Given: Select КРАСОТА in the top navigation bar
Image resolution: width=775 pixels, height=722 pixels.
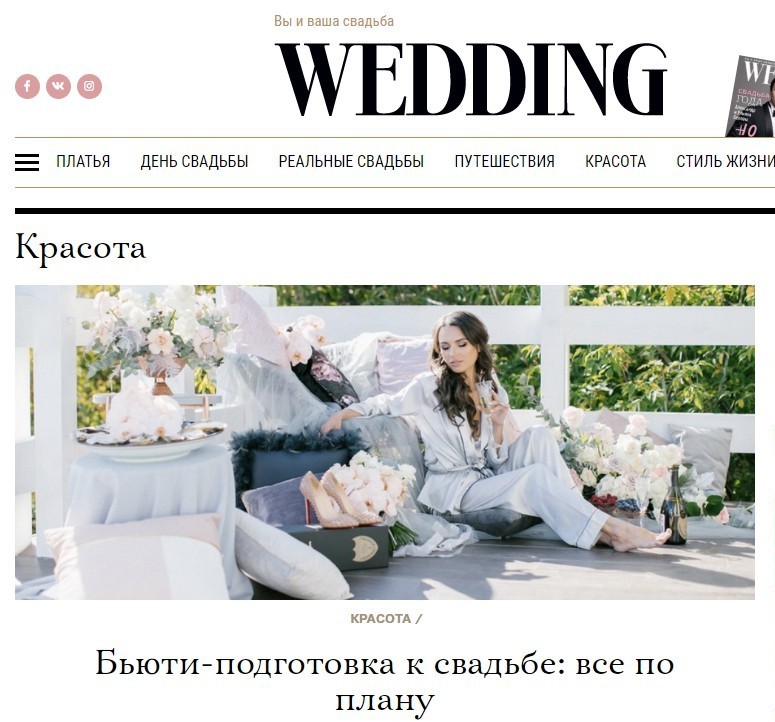Looking at the screenshot, I should [615, 162].
